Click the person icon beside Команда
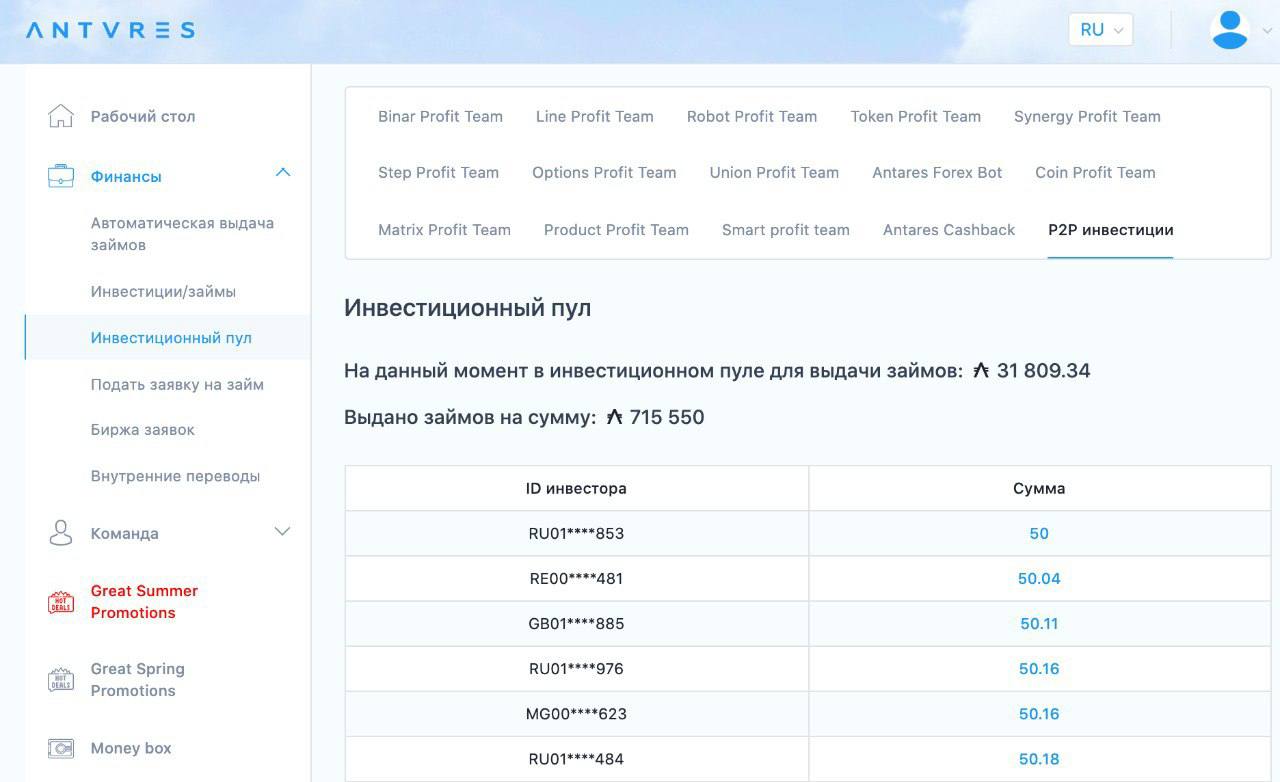This screenshot has width=1280, height=782. 61,533
